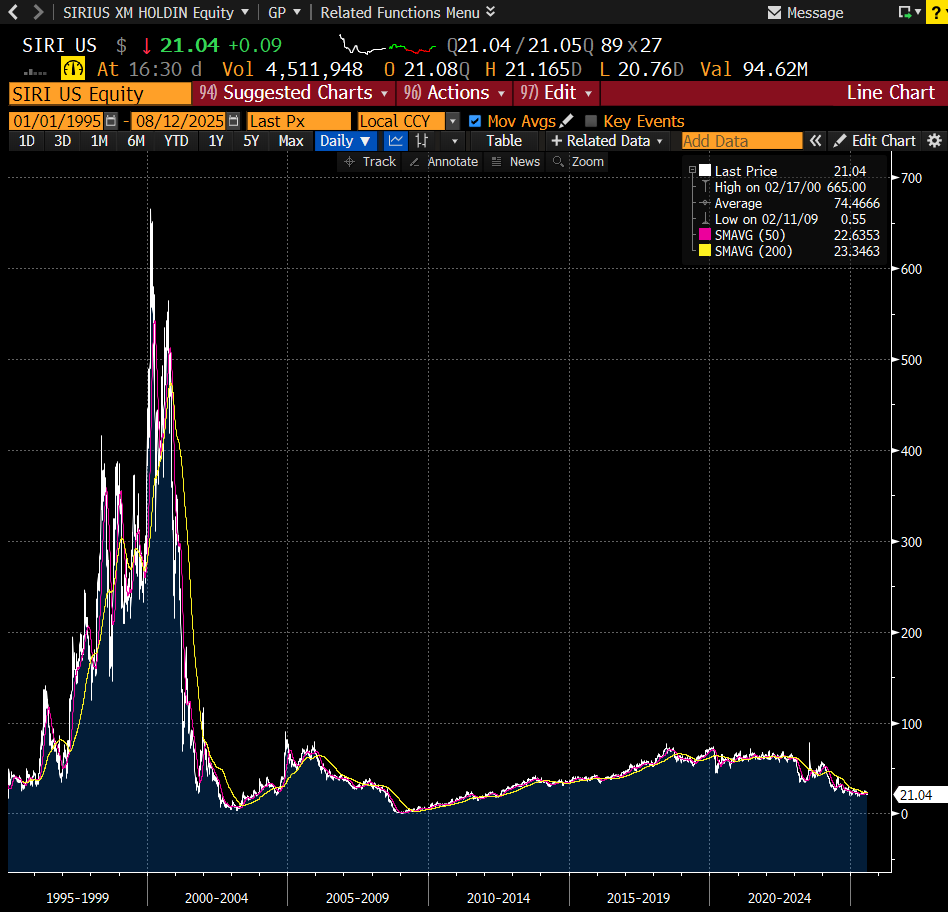The height and width of the screenshot is (912, 948).
Task: Open the GP function dropdown
Action: coord(284,12)
